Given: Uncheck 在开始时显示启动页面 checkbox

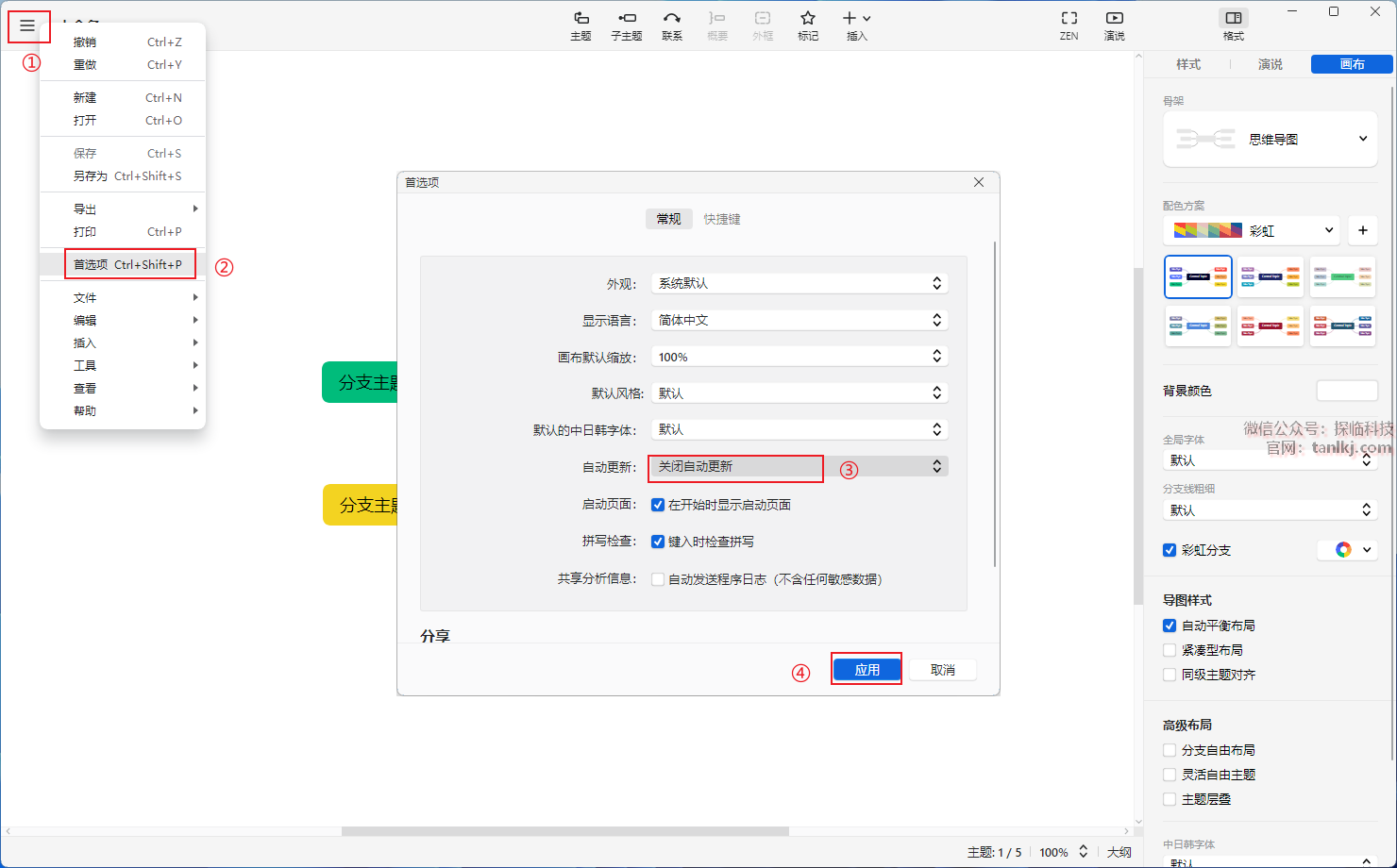Looking at the screenshot, I should [658, 505].
